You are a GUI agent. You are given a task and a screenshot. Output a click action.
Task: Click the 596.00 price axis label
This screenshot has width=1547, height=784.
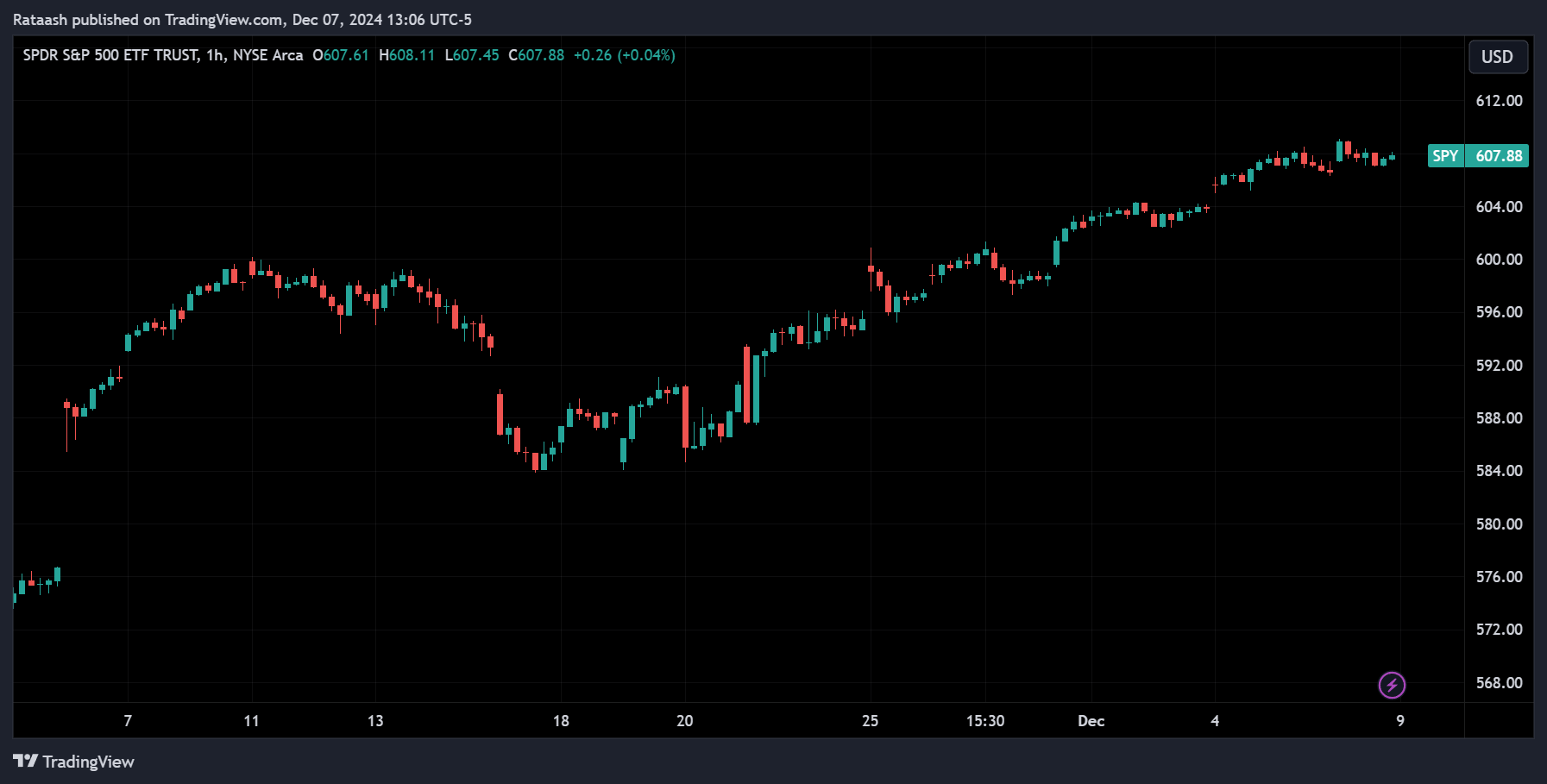point(1499,312)
